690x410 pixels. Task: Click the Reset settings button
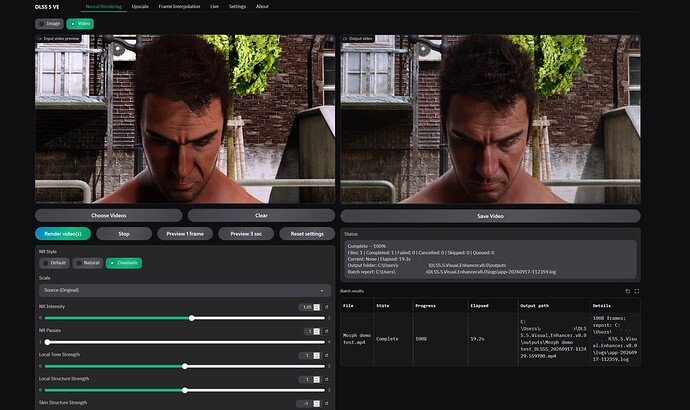click(307, 234)
